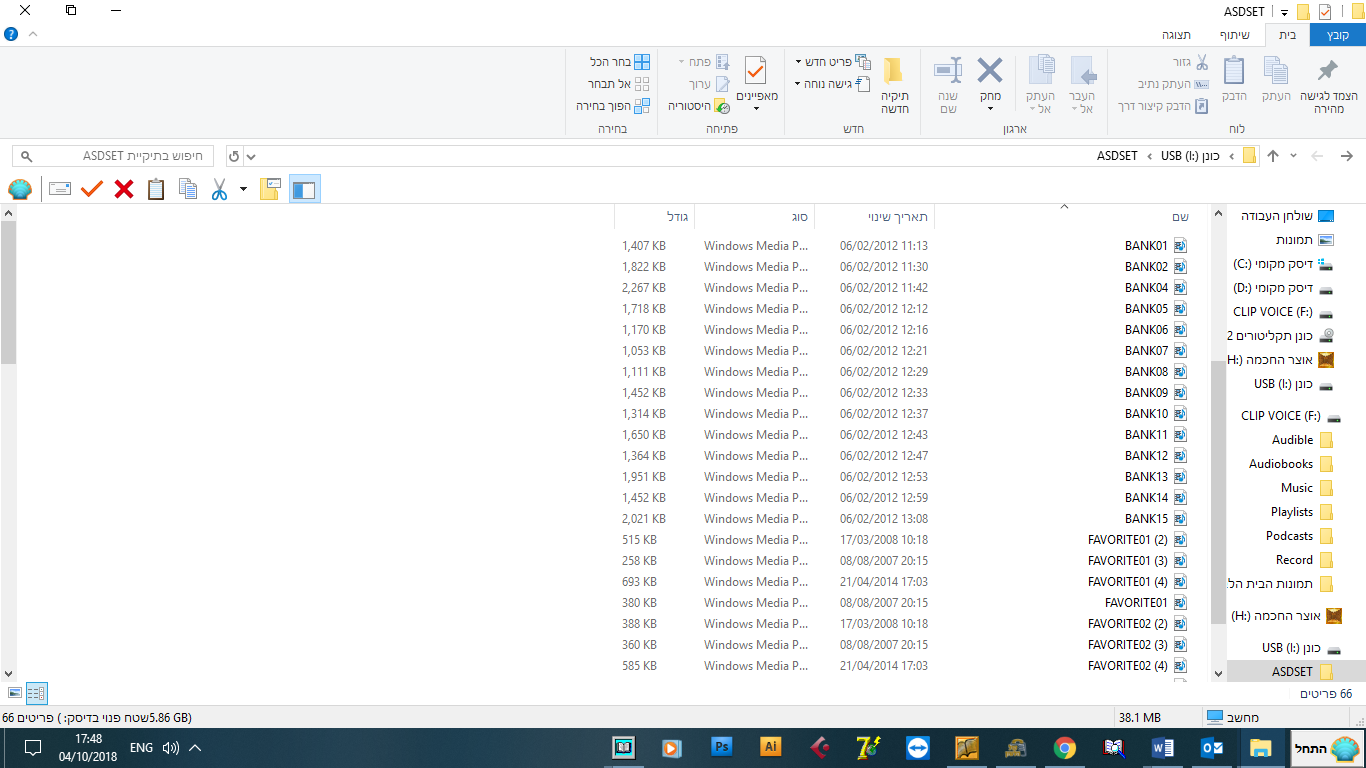The image size is (1366, 768).
Task: Toggle the navigation pane button in the toolbar
Action: pyautogui.click(x=305, y=189)
